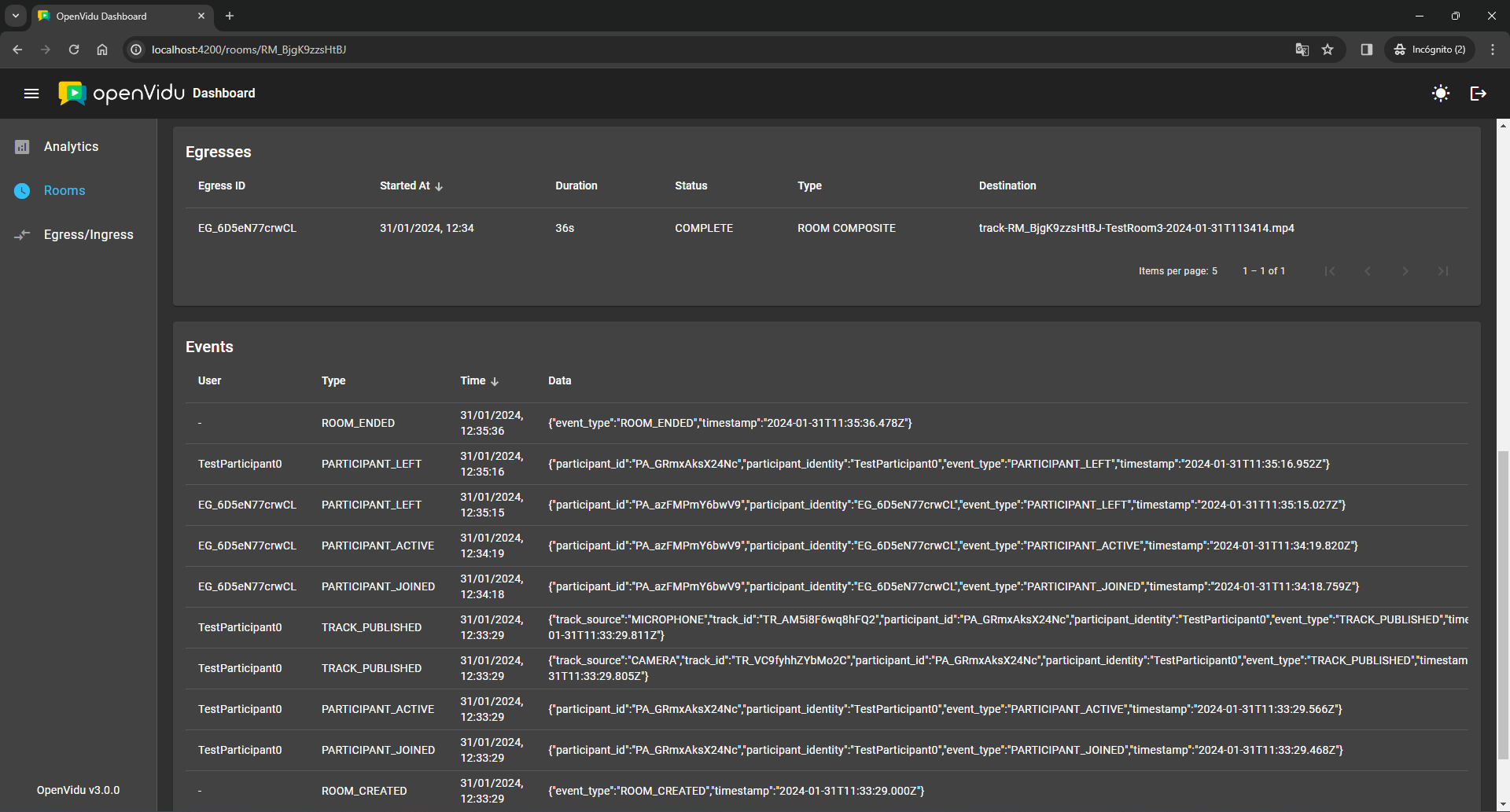This screenshot has height=812, width=1510.
Task: Open egress row EG_6D5eN77crwCL
Action: tap(247, 229)
